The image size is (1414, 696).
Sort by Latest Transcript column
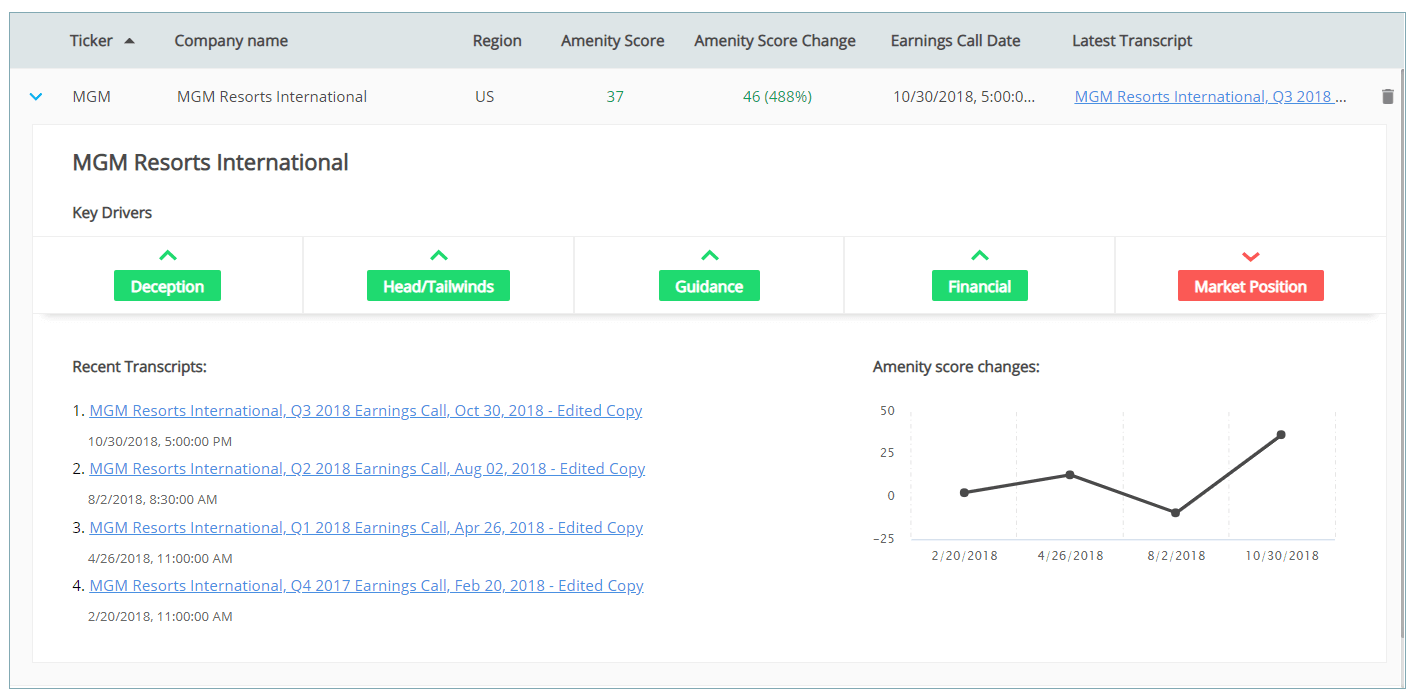tap(1132, 41)
